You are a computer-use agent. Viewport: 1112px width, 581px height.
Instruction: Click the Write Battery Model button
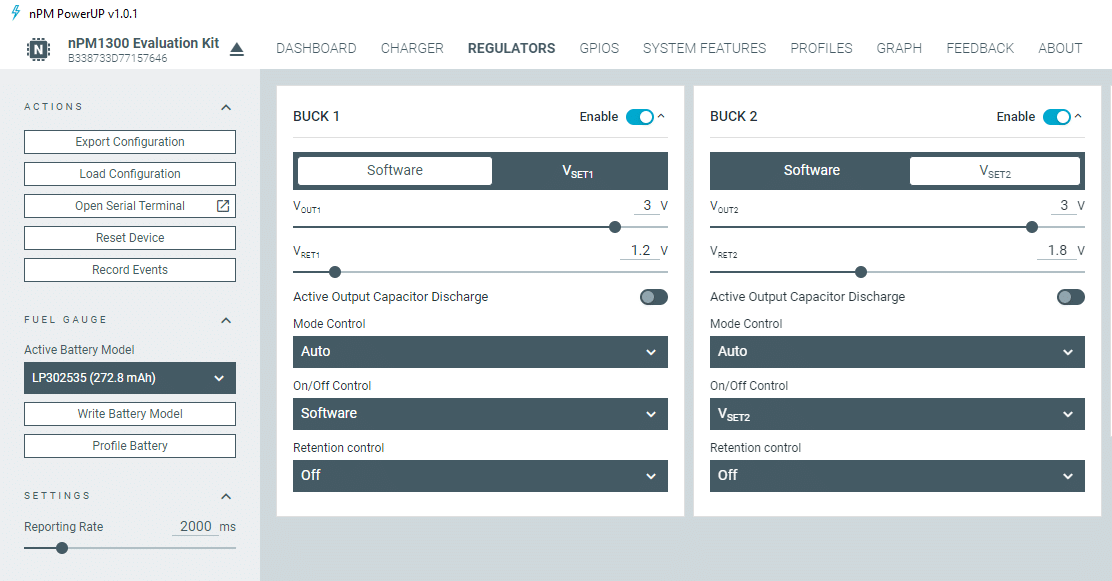(130, 414)
